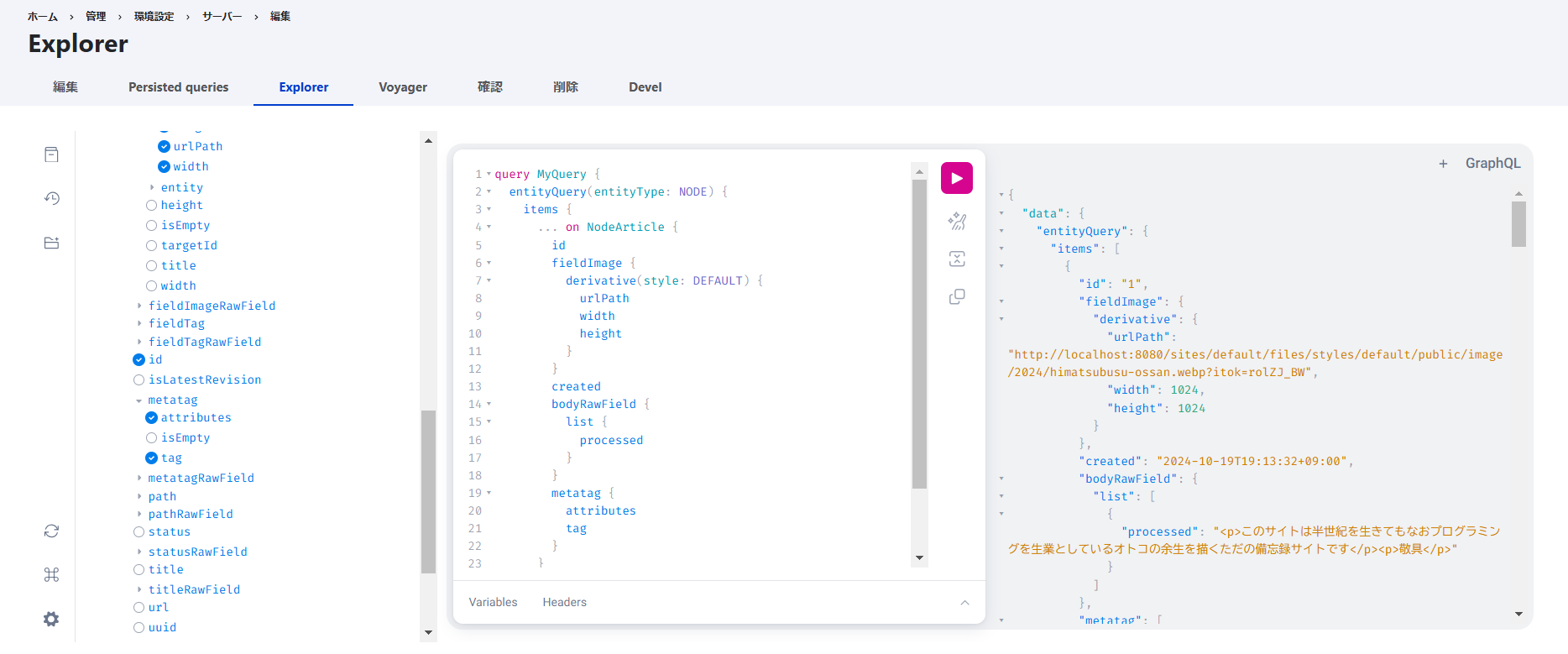Uncheck the checked width field
Viewport: 1568px width, 654px height.
click(164, 166)
